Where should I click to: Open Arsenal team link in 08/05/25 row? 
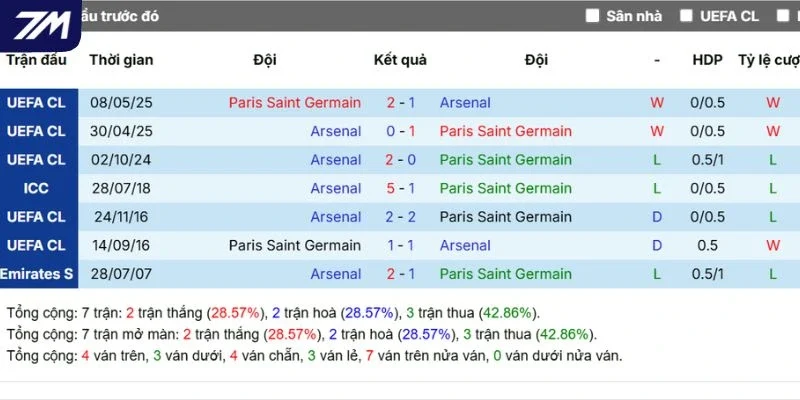tap(465, 103)
